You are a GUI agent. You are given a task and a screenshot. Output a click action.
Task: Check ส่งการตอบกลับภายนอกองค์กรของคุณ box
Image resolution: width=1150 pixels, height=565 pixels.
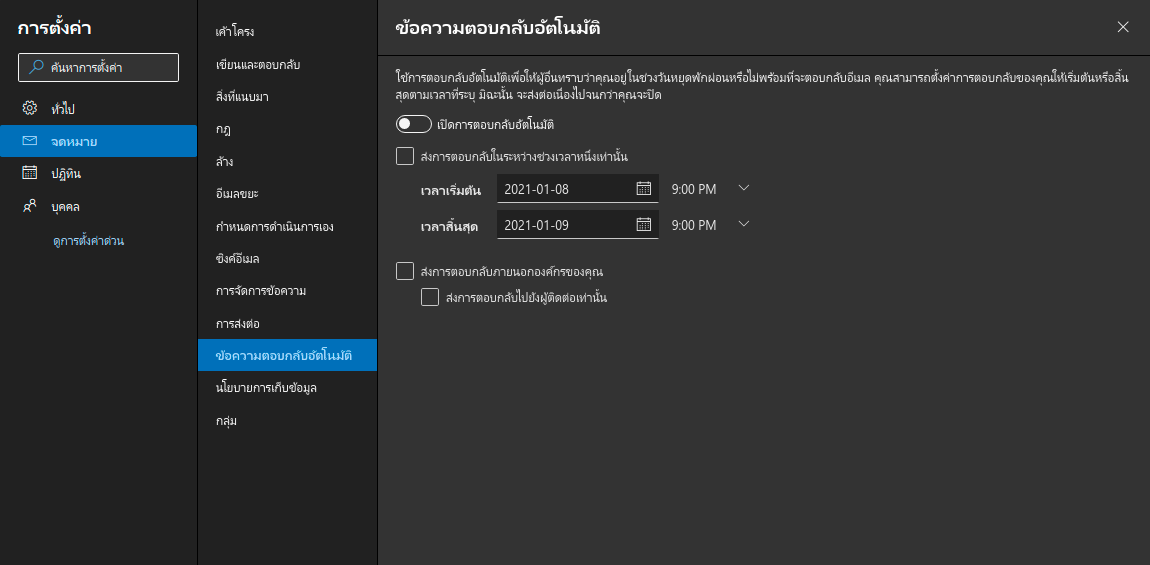point(405,271)
